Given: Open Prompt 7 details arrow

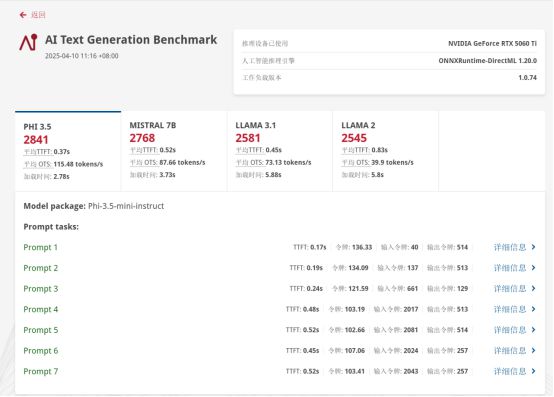Looking at the screenshot, I should click(x=533, y=371).
